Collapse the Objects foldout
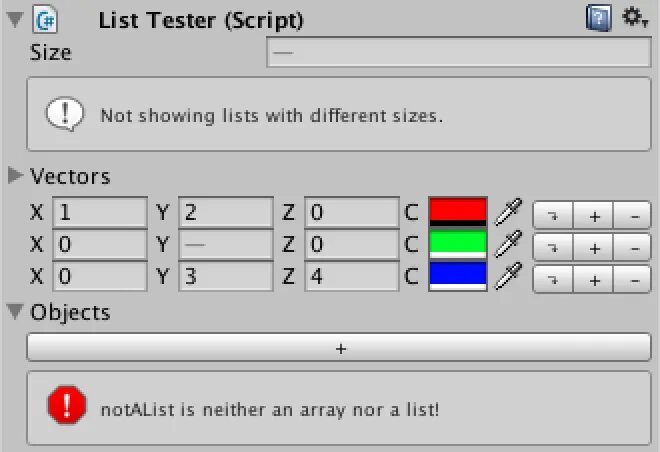 tap(15, 312)
